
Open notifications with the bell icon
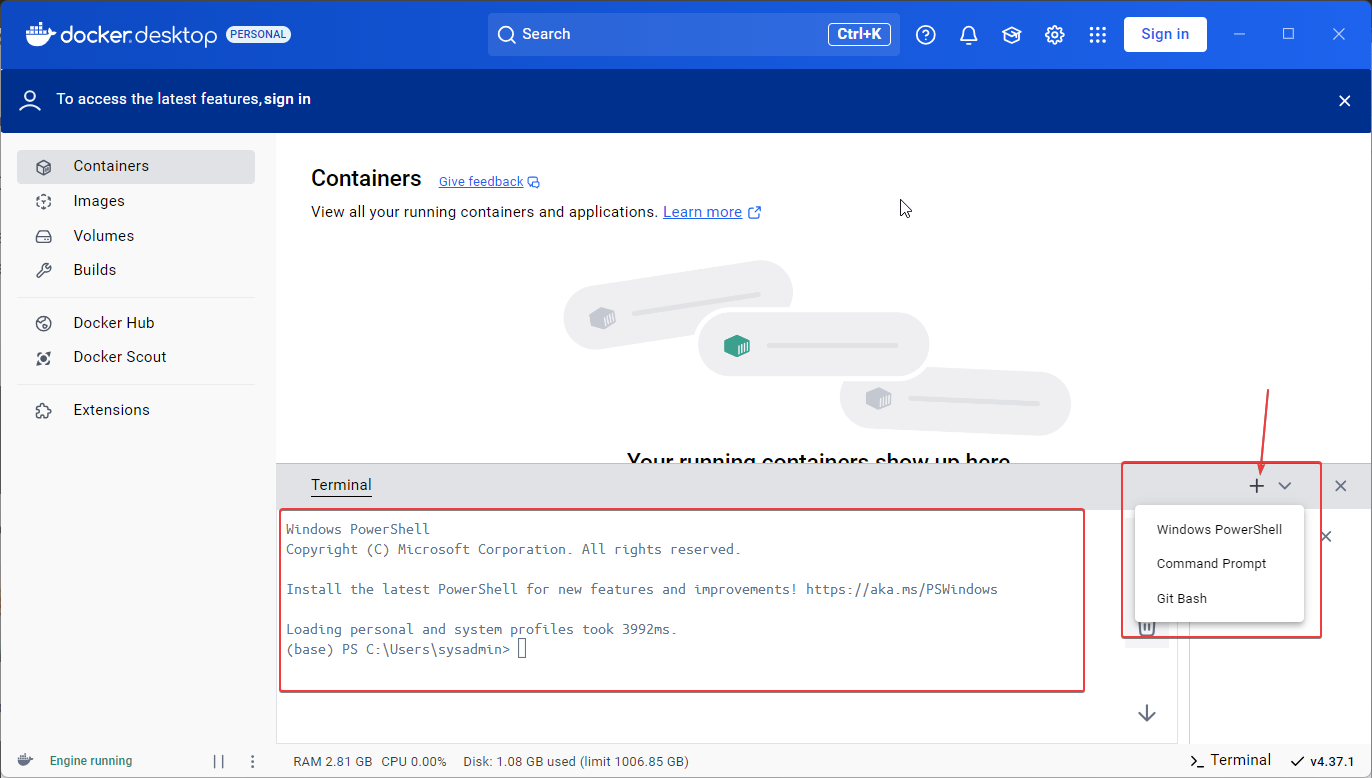pos(969,35)
